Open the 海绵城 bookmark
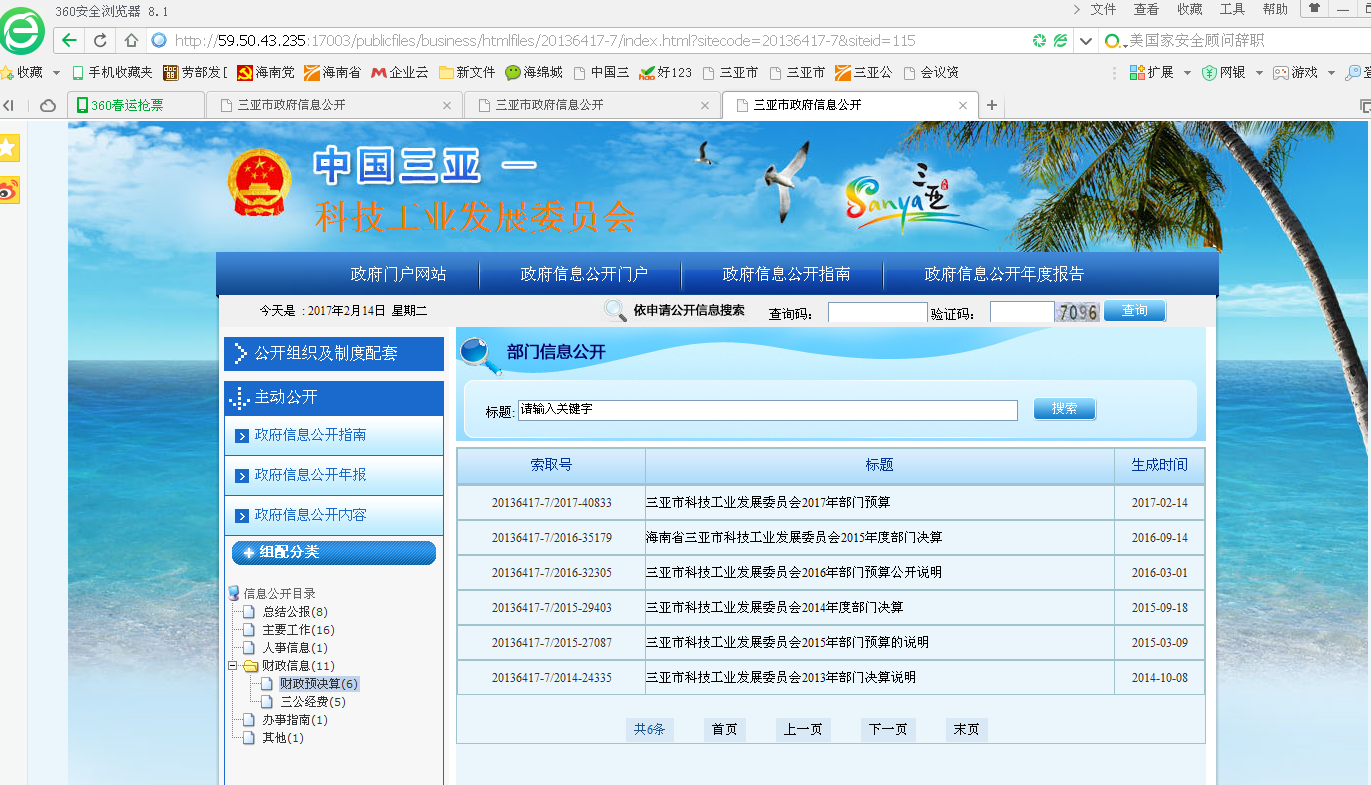The width and height of the screenshot is (1371, 785). tap(534, 72)
